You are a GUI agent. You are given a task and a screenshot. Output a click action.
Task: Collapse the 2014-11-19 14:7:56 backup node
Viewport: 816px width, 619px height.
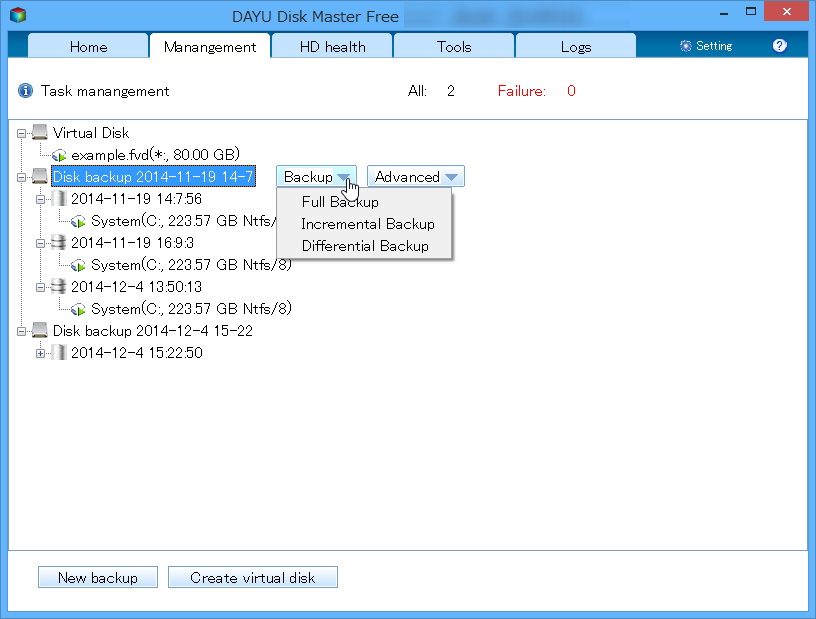pos(40,199)
